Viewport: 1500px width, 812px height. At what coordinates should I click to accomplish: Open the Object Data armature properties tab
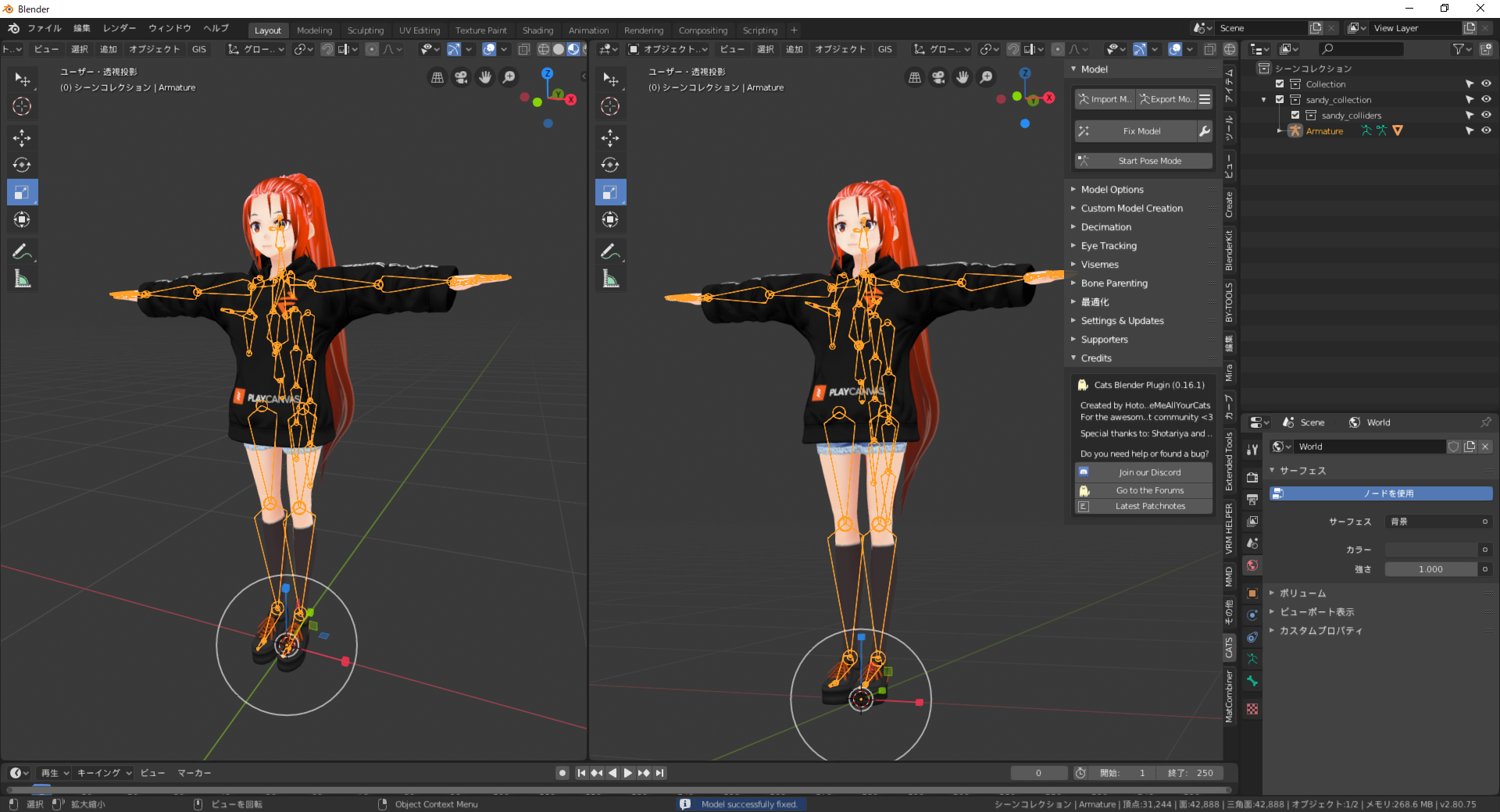(1252, 659)
